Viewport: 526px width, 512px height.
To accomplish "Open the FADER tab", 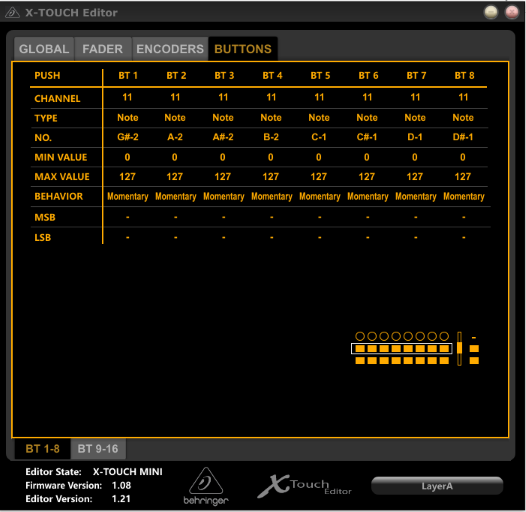I will coord(103,49).
